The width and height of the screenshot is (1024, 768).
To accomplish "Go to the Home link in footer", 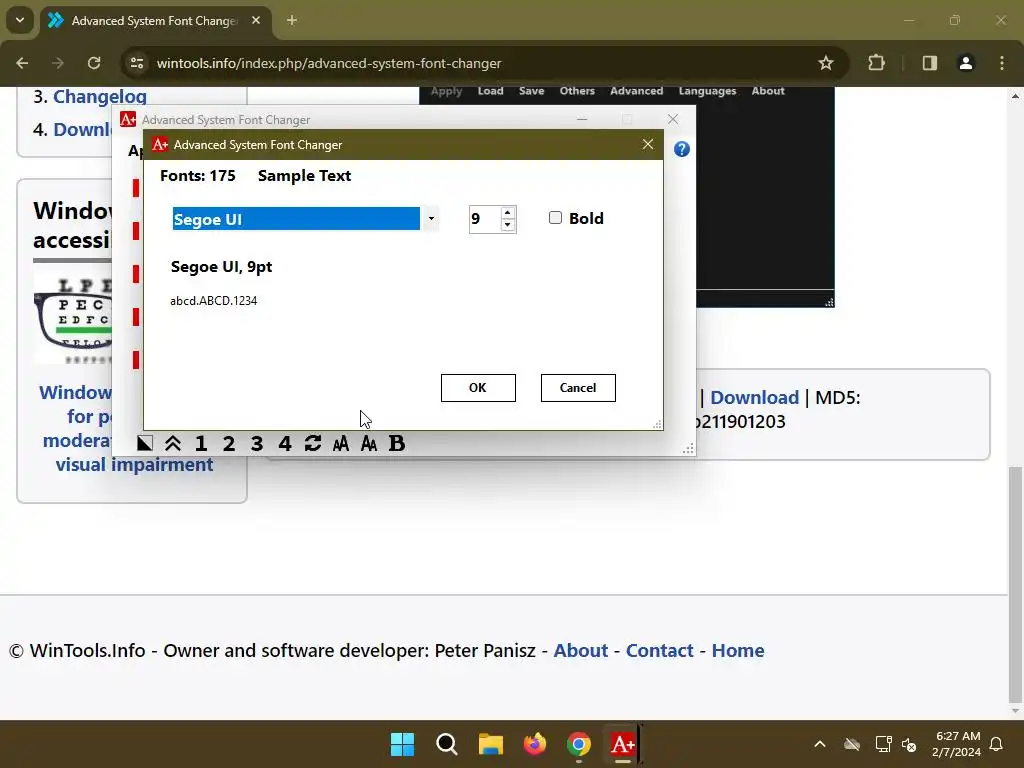I will tap(738, 650).
